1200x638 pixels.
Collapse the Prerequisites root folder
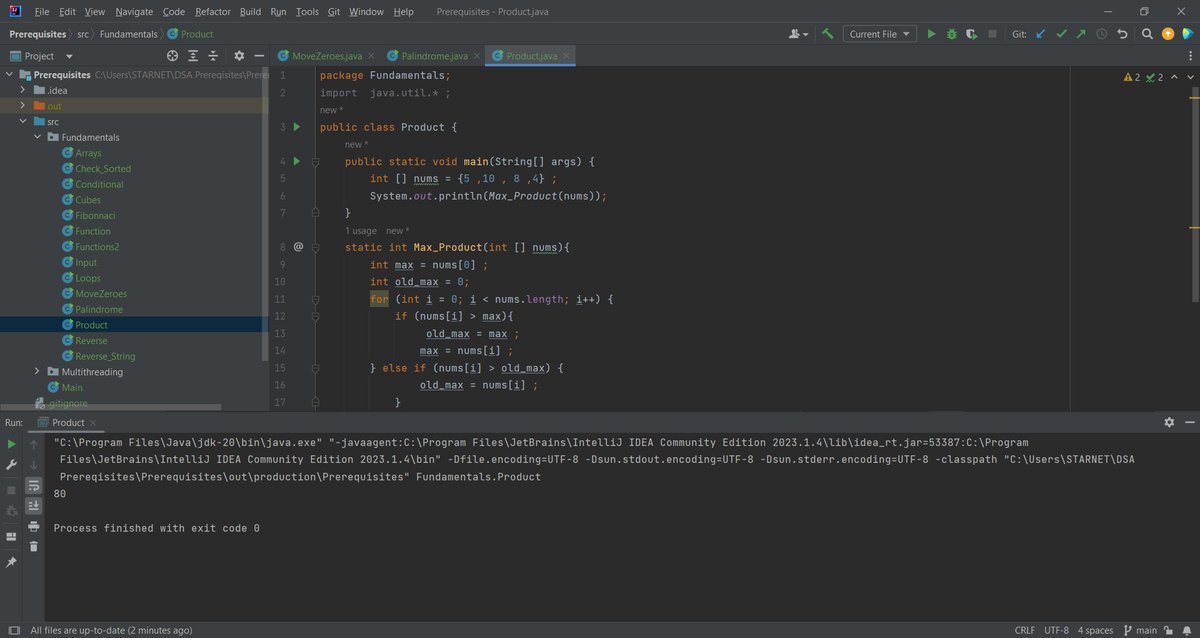coord(10,75)
